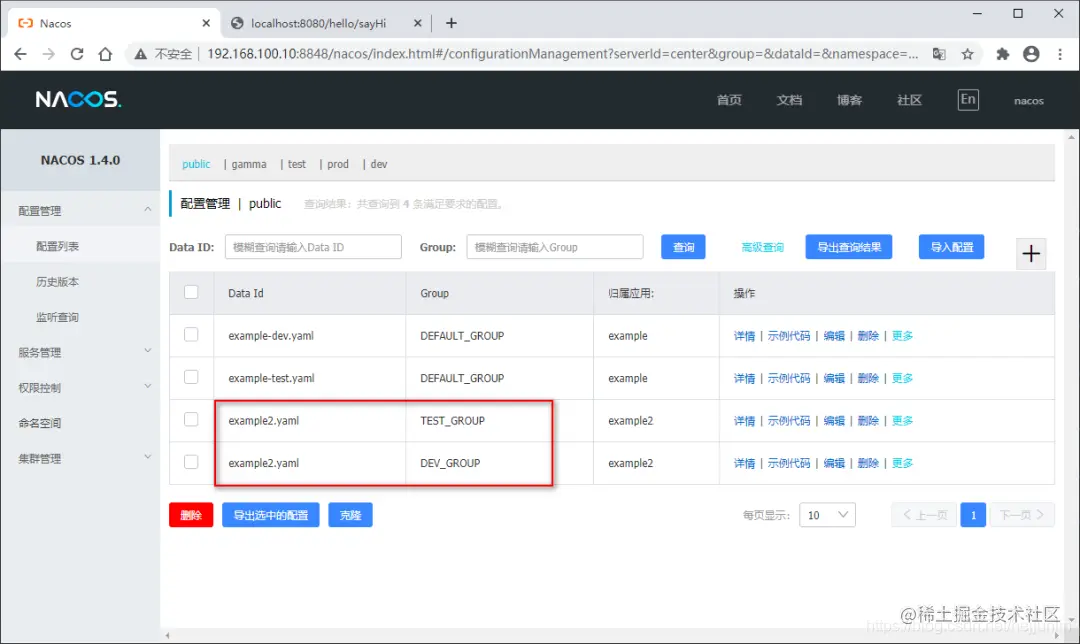
Task: Click the NACOS logo
Action: click(x=78, y=99)
